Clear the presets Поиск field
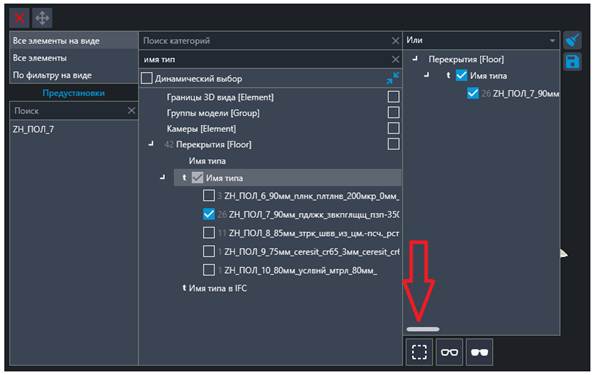This screenshot has height=375, width=594. click(x=131, y=110)
